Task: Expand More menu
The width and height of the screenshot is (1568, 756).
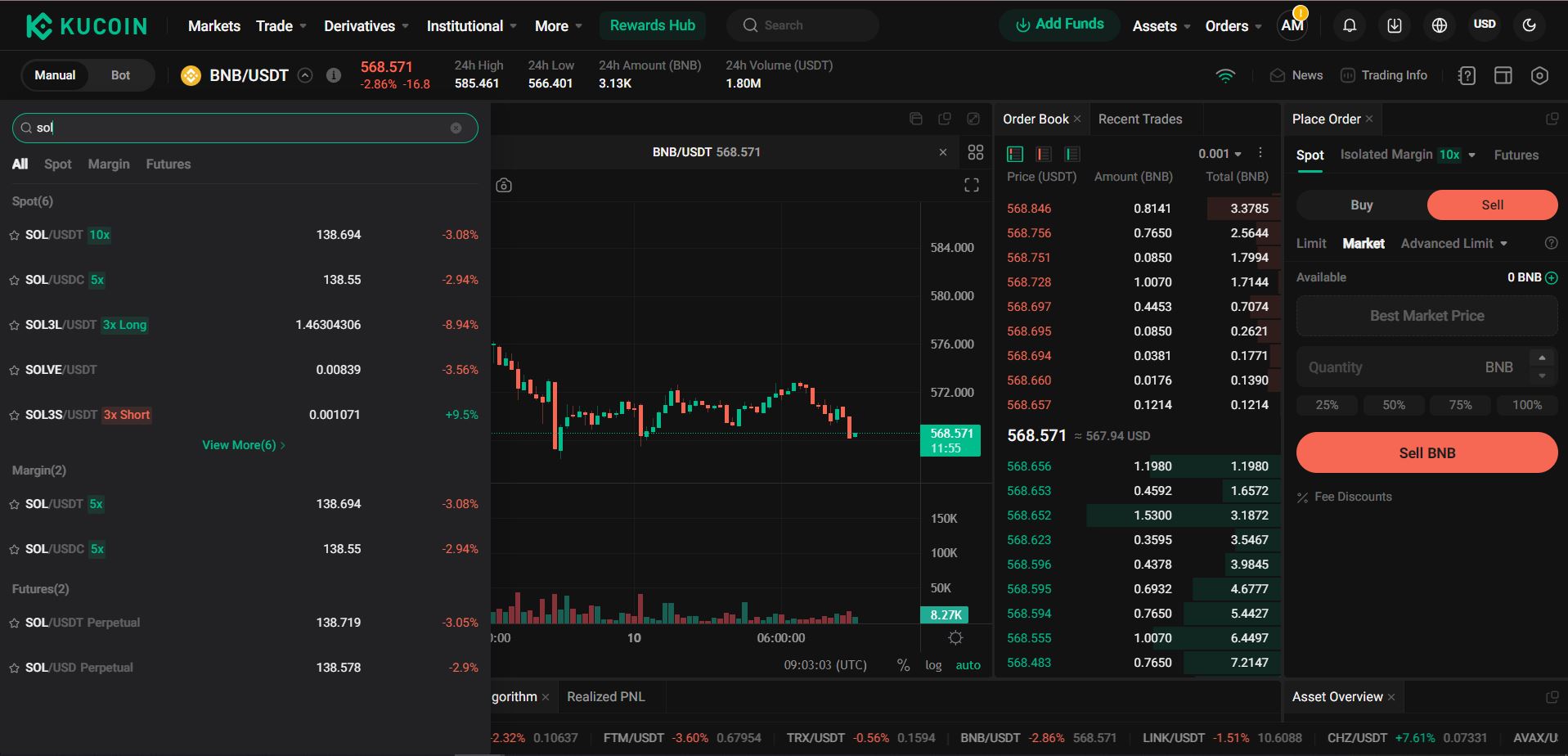Action: click(559, 26)
